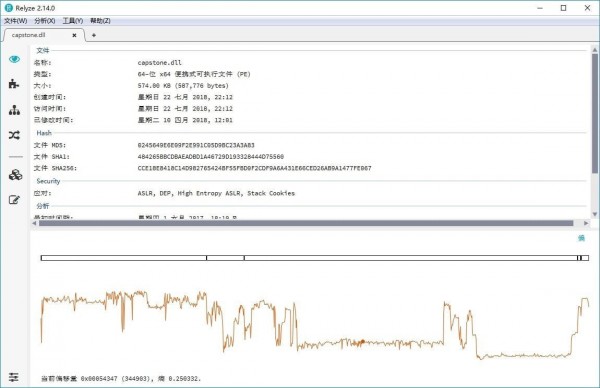Click the orange marker on entropy graph
Image resolution: width=600 pixels, height=388 pixels.
click(362, 341)
